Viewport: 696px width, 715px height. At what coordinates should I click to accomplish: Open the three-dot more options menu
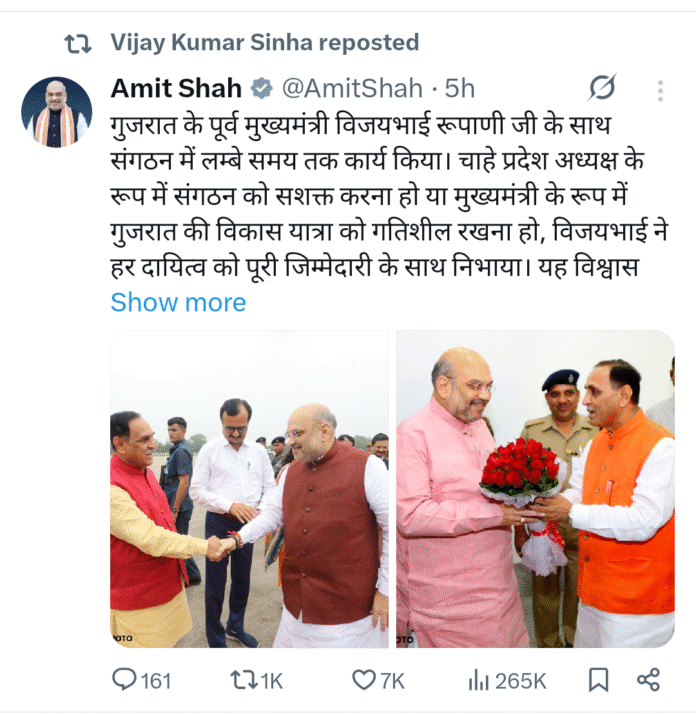click(x=660, y=90)
